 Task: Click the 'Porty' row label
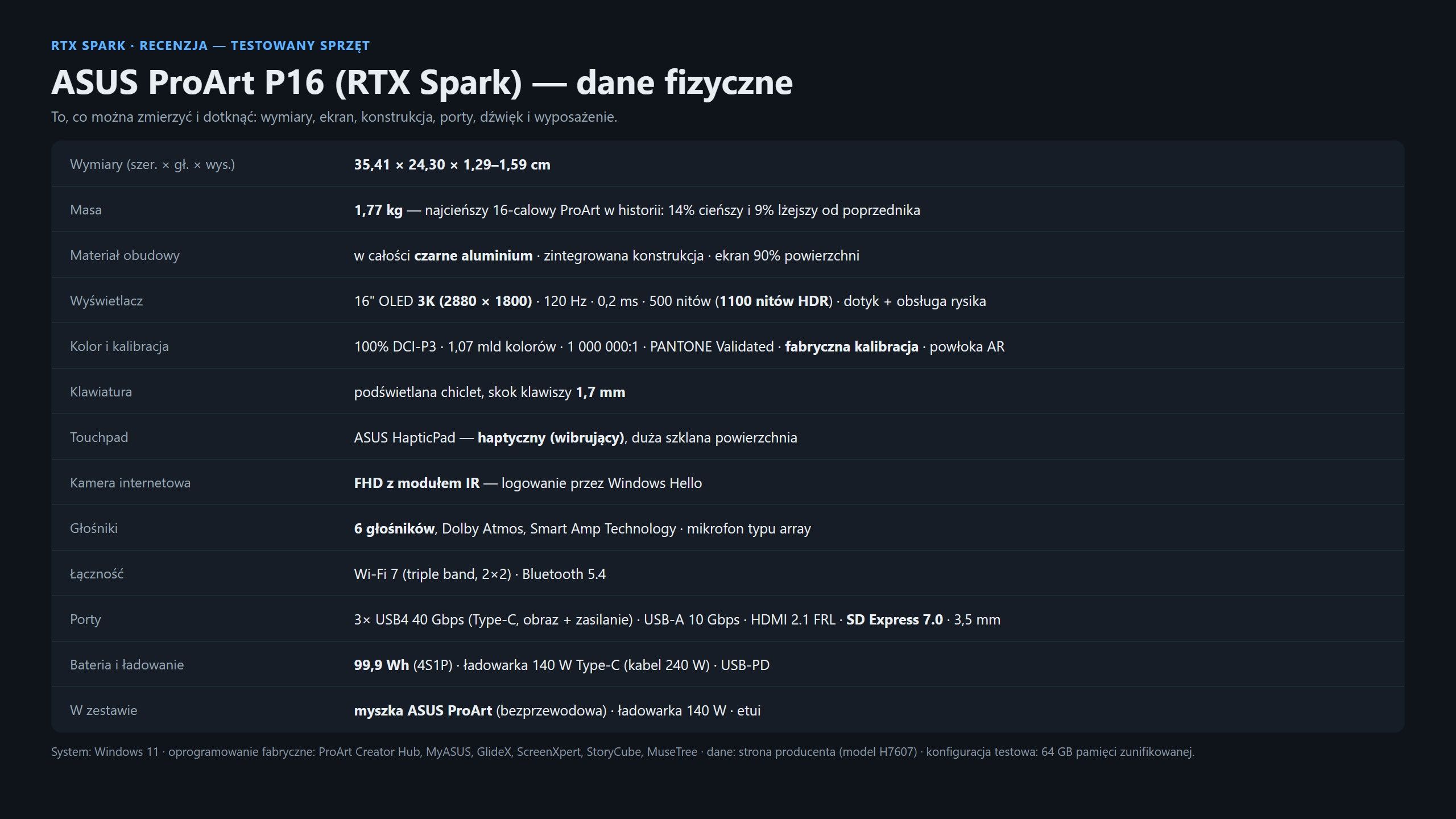(85, 619)
